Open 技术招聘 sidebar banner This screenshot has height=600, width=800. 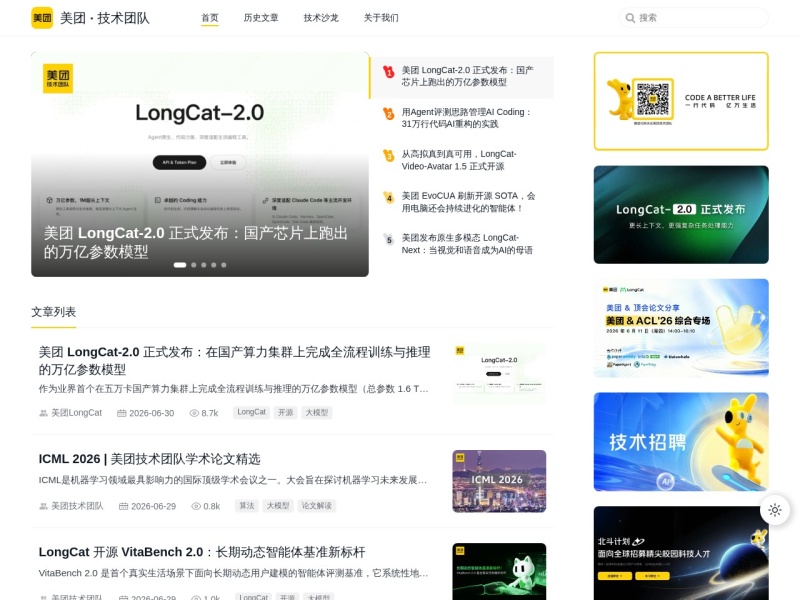pos(681,442)
